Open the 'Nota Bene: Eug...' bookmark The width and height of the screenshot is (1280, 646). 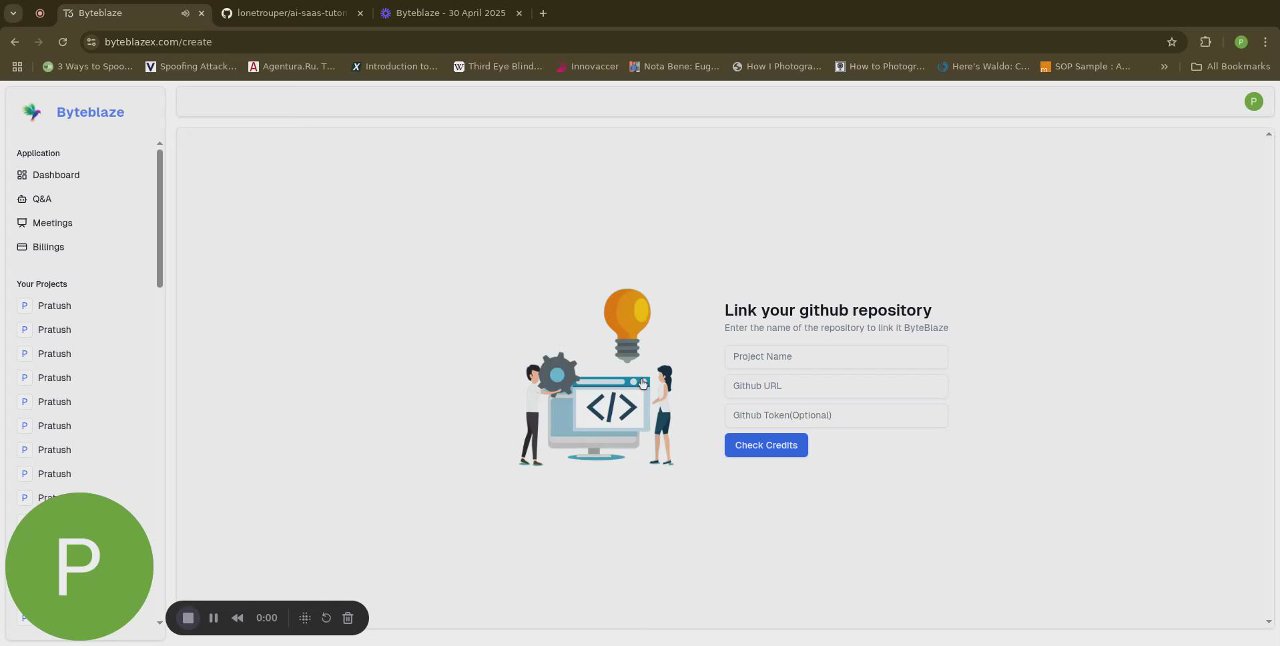point(674,67)
